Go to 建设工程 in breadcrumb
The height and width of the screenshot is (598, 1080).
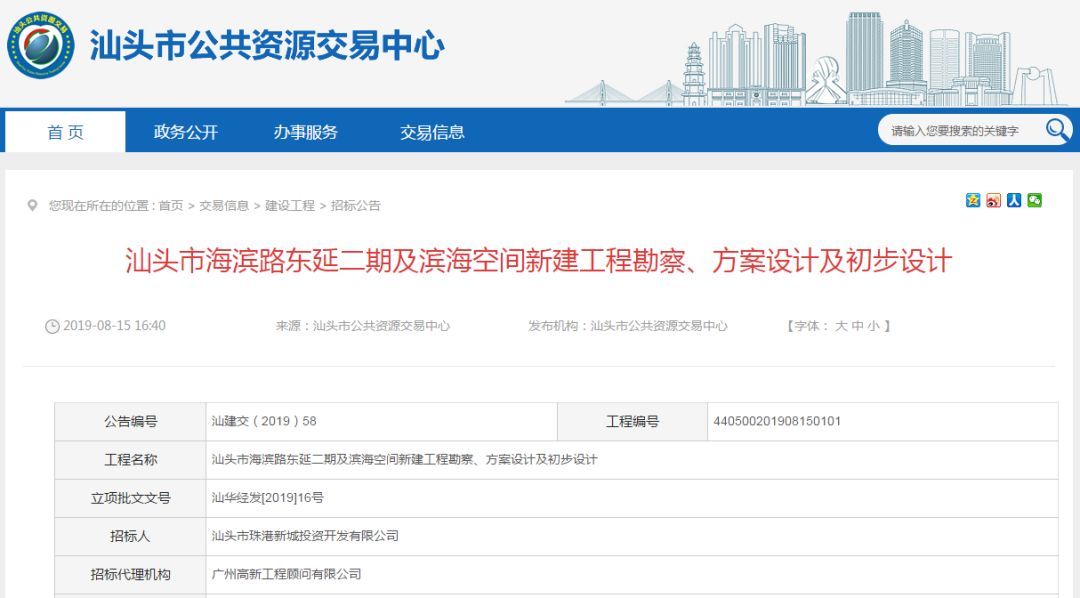pos(290,205)
